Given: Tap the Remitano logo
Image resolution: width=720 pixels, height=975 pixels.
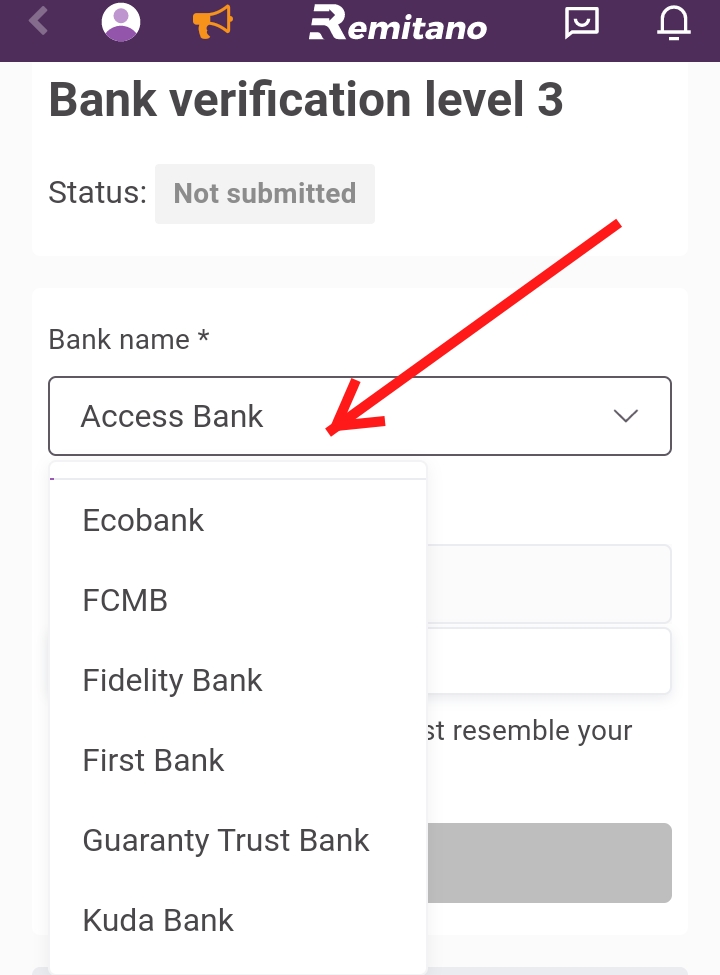Looking at the screenshot, I should [x=398, y=22].
